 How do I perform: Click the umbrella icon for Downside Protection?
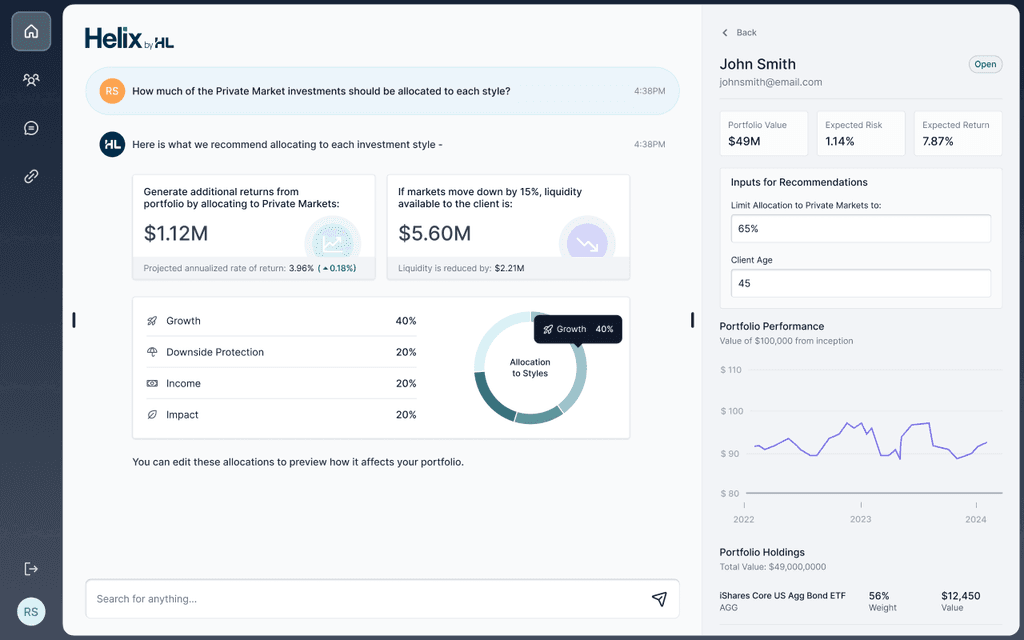click(x=152, y=352)
